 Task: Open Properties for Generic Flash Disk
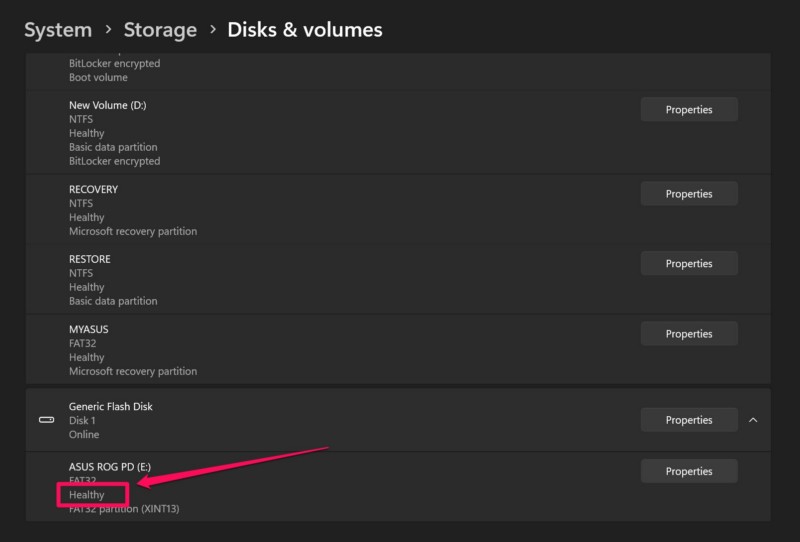(x=689, y=420)
